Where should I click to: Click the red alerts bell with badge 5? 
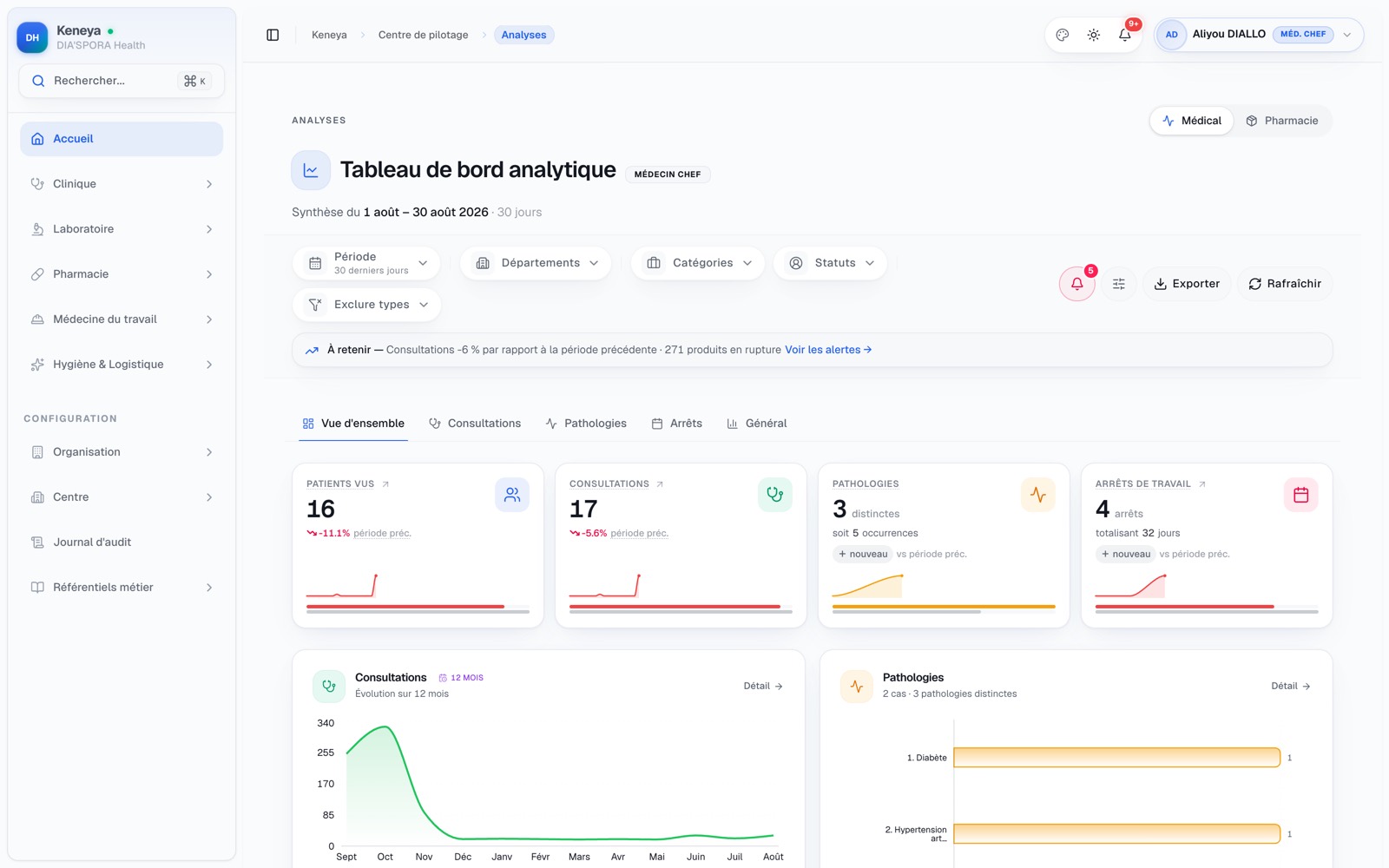click(1077, 284)
